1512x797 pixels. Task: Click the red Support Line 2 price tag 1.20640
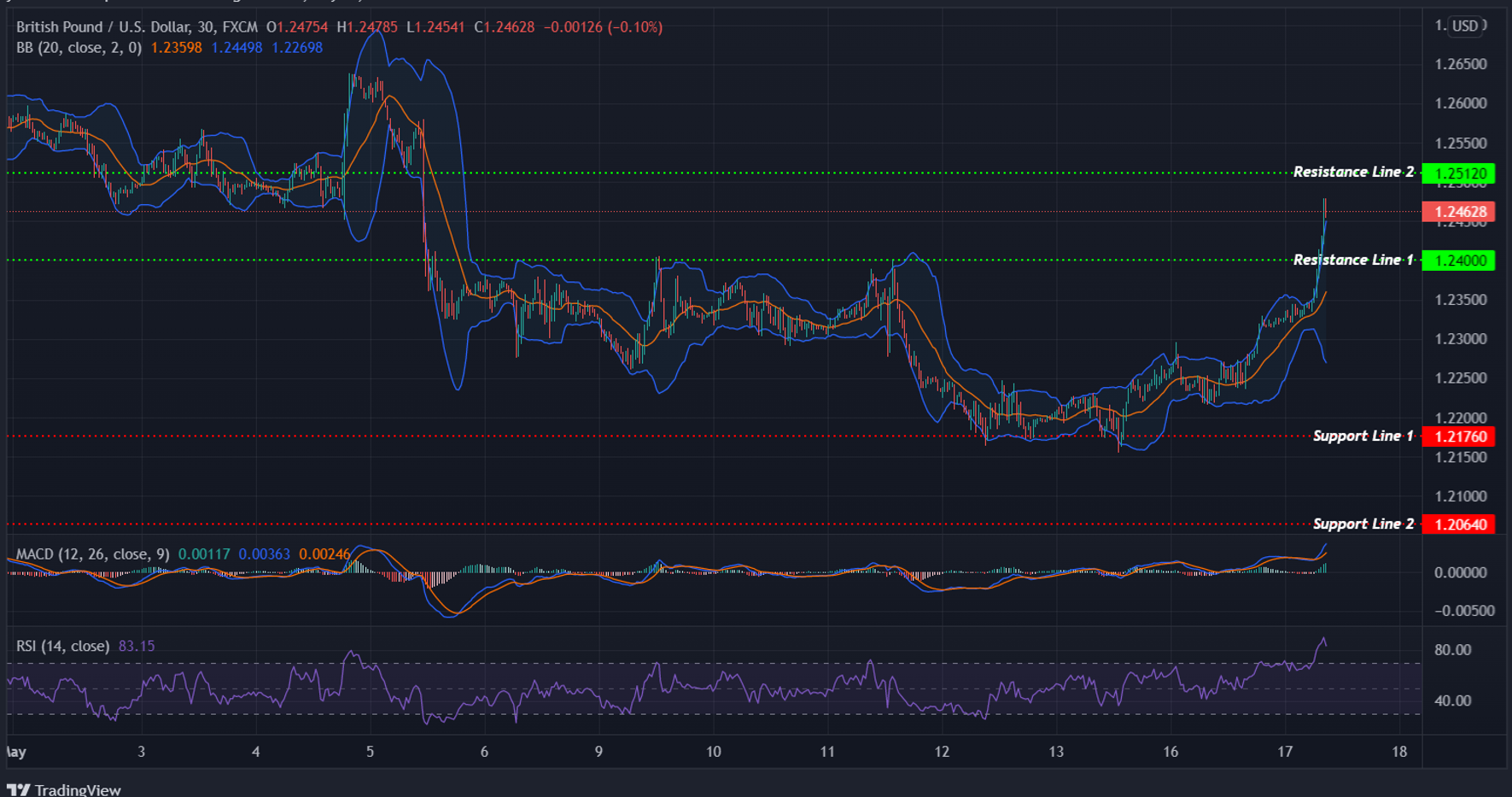point(1460,524)
